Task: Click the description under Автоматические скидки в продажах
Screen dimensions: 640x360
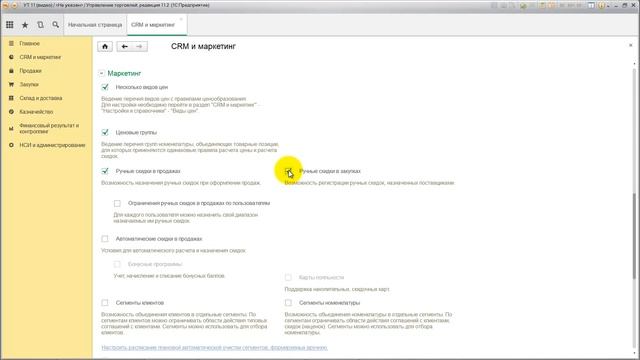Action: pyautogui.click(x=173, y=250)
